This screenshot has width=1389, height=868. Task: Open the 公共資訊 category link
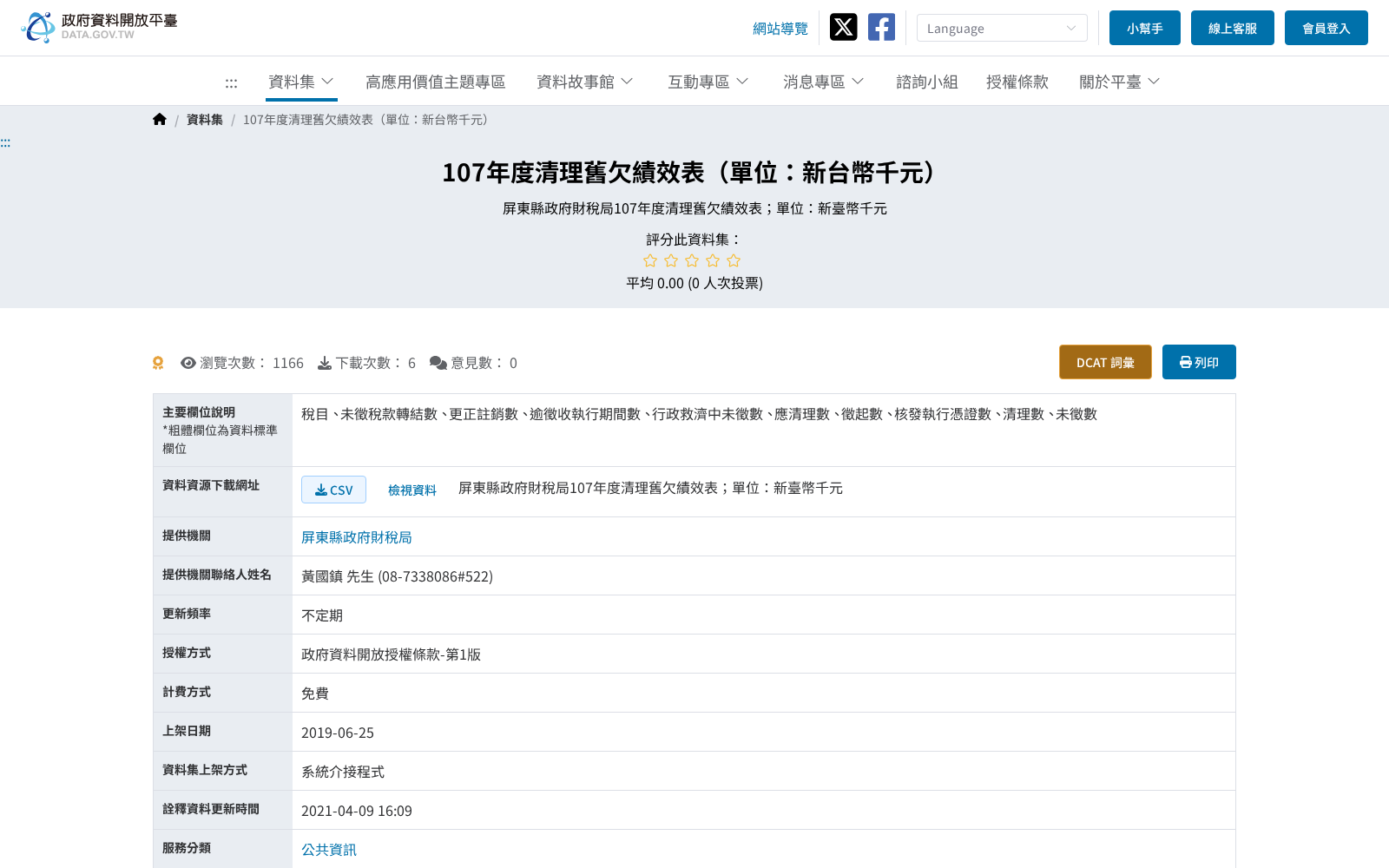(x=329, y=850)
